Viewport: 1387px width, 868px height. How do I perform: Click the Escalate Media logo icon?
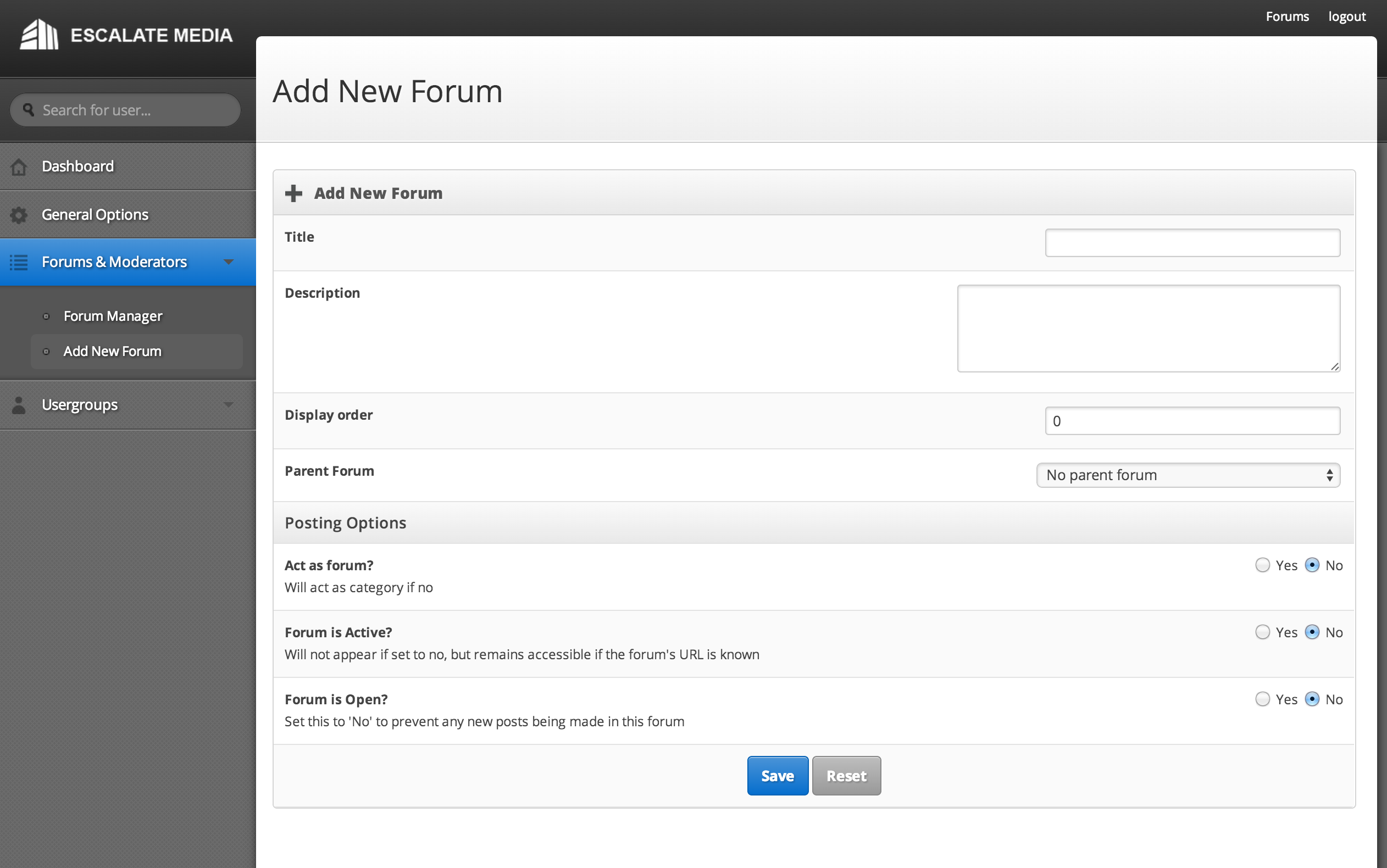(x=39, y=35)
